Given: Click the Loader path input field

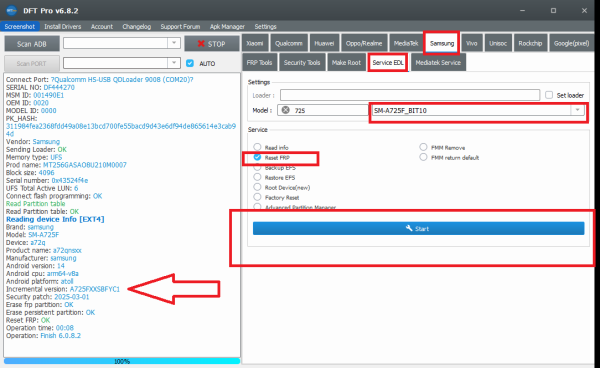Looking at the screenshot, I should (410, 95).
